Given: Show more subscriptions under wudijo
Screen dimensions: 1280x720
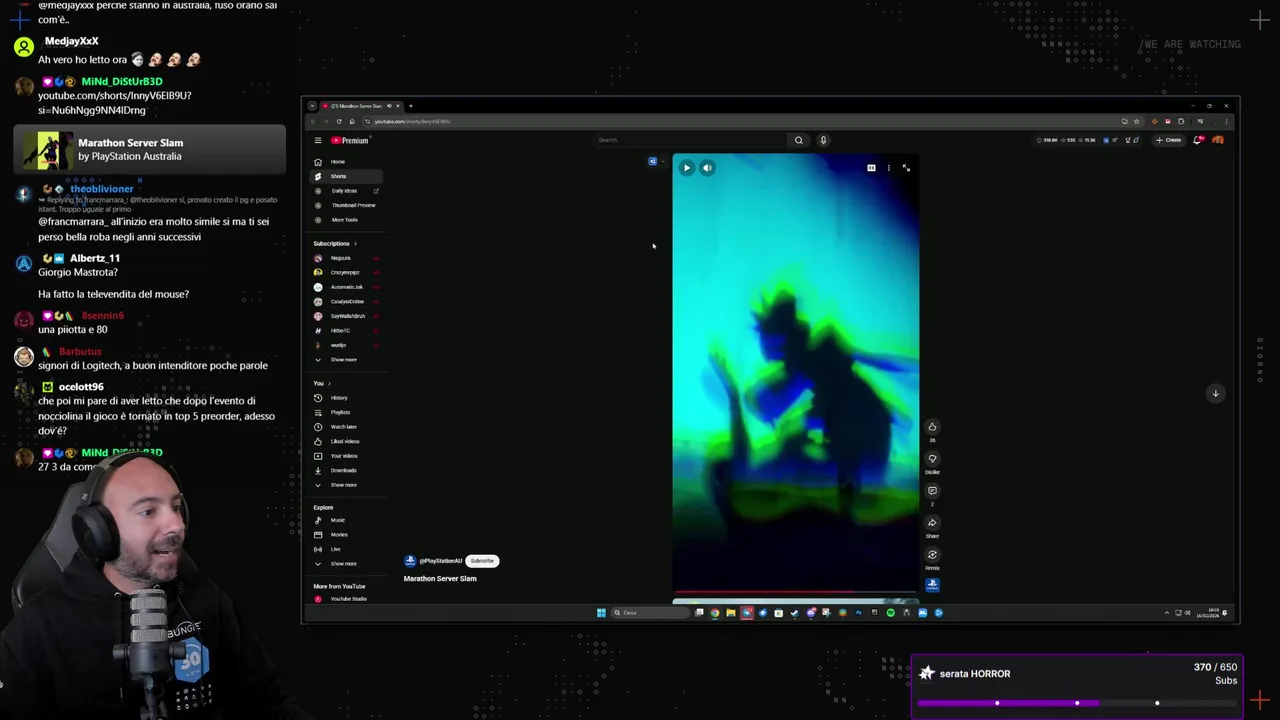Looking at the screenshot, I should [x=345, y=360].
